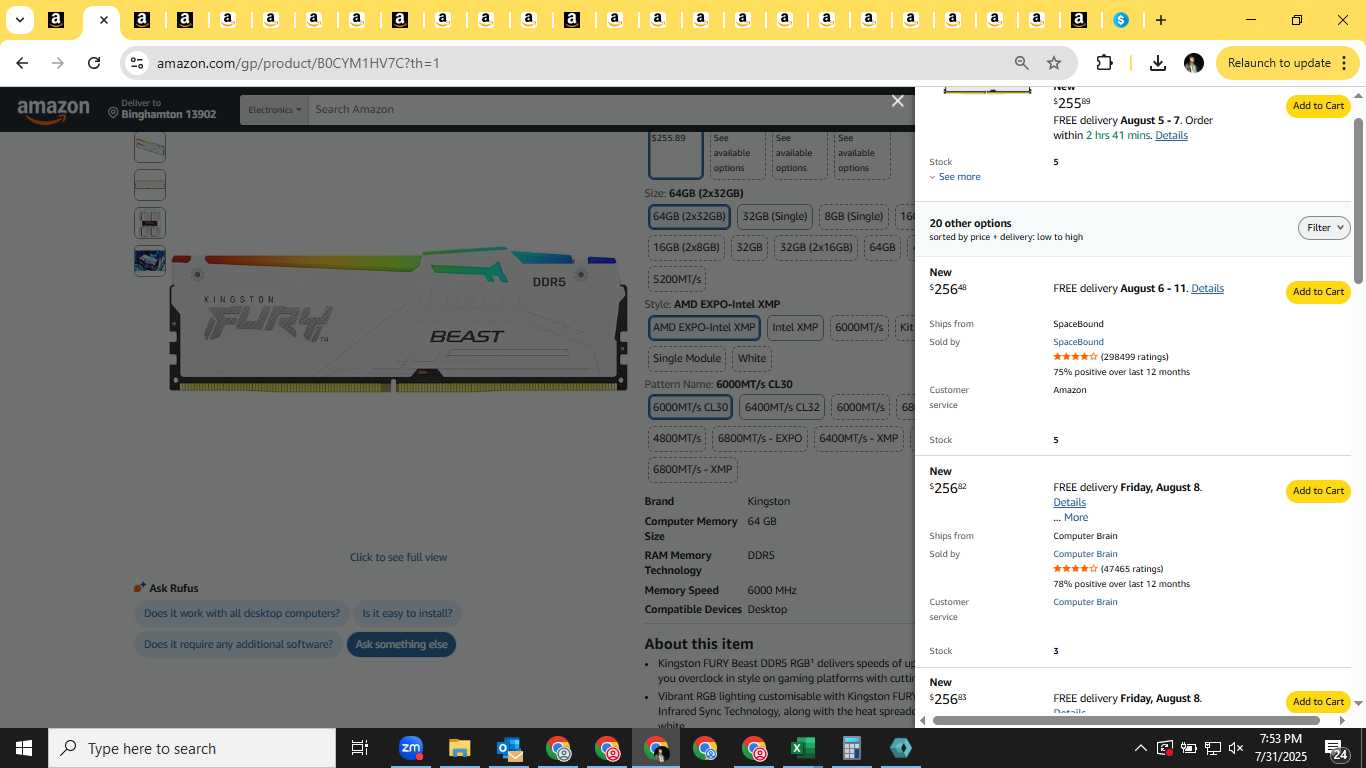The width and height of the screenshot is (1366, 768).
Task: Click the main Kingston FURY Beast image
Action: click(x=398, y=320)
